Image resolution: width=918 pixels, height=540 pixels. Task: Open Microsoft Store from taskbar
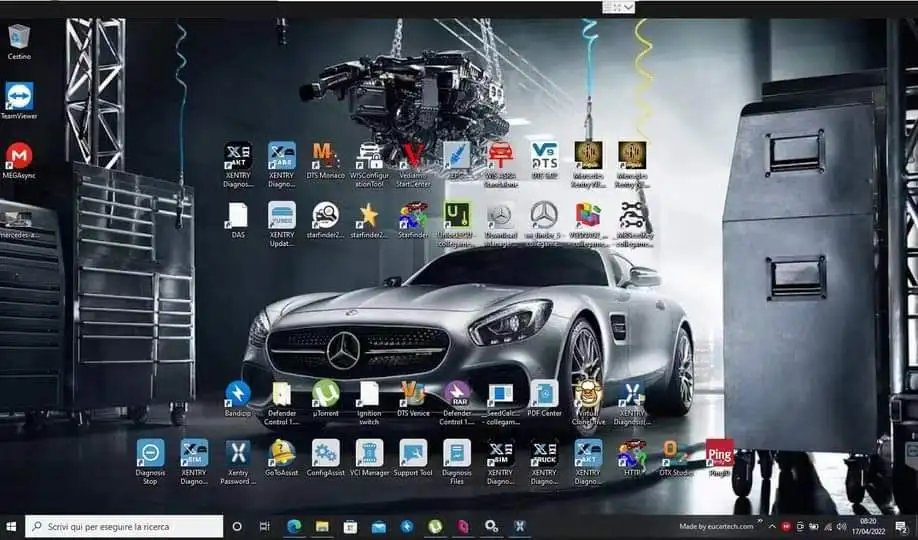click(x=350, y=527)
